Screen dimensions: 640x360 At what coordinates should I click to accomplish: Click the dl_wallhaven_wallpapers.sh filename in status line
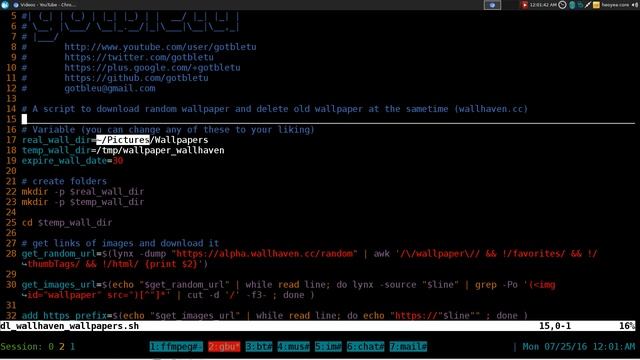69,326
